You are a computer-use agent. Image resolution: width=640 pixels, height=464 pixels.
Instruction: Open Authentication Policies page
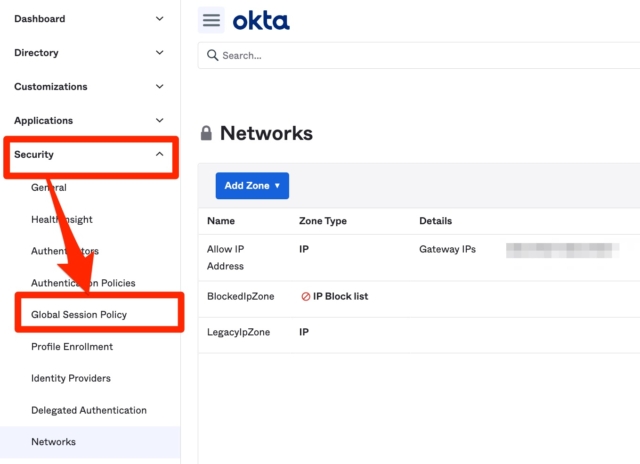(x=83, y=283)
